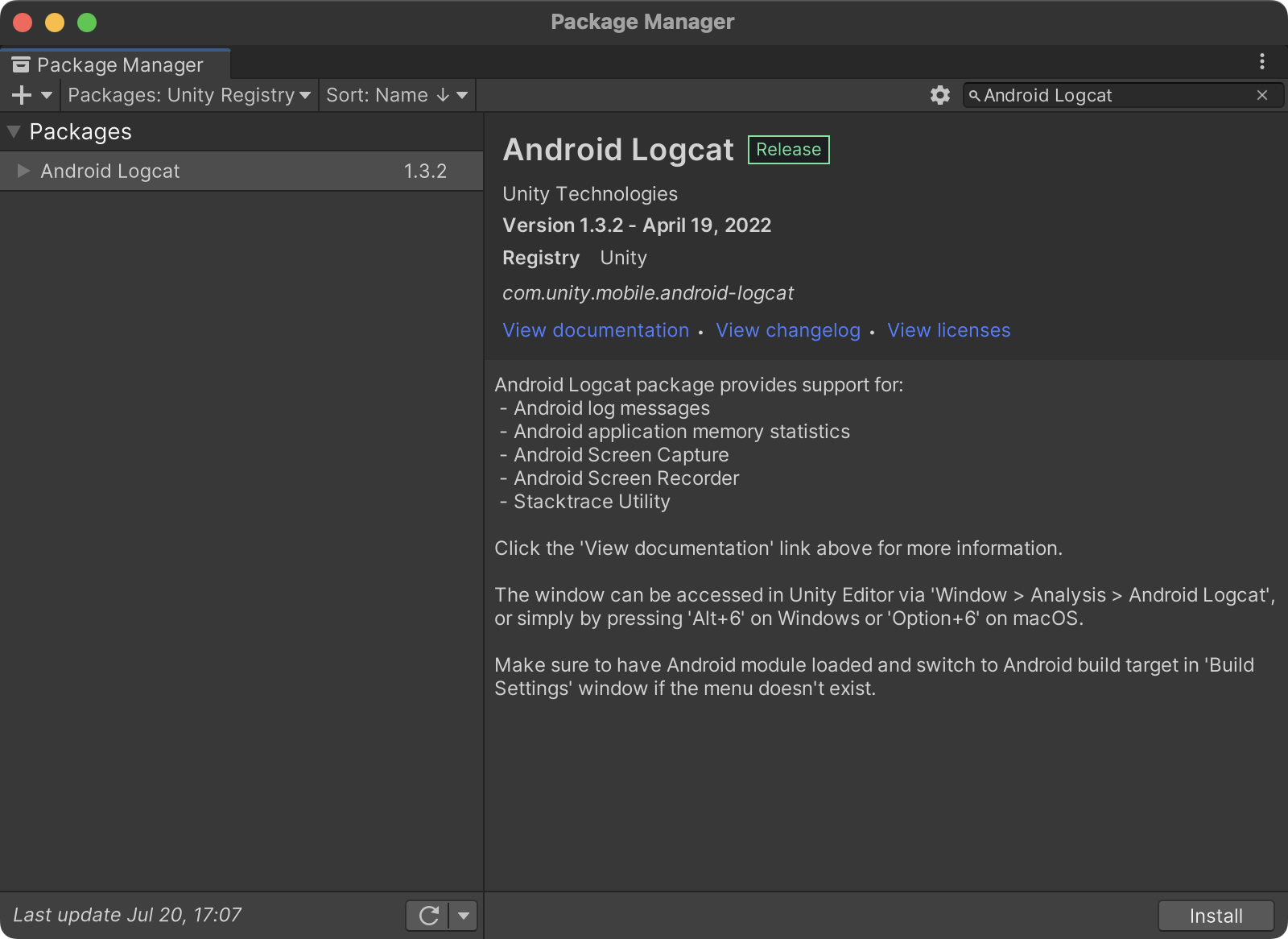Click the Install button
This screenshot has width=1288, height=939.
pos(1216,916)
